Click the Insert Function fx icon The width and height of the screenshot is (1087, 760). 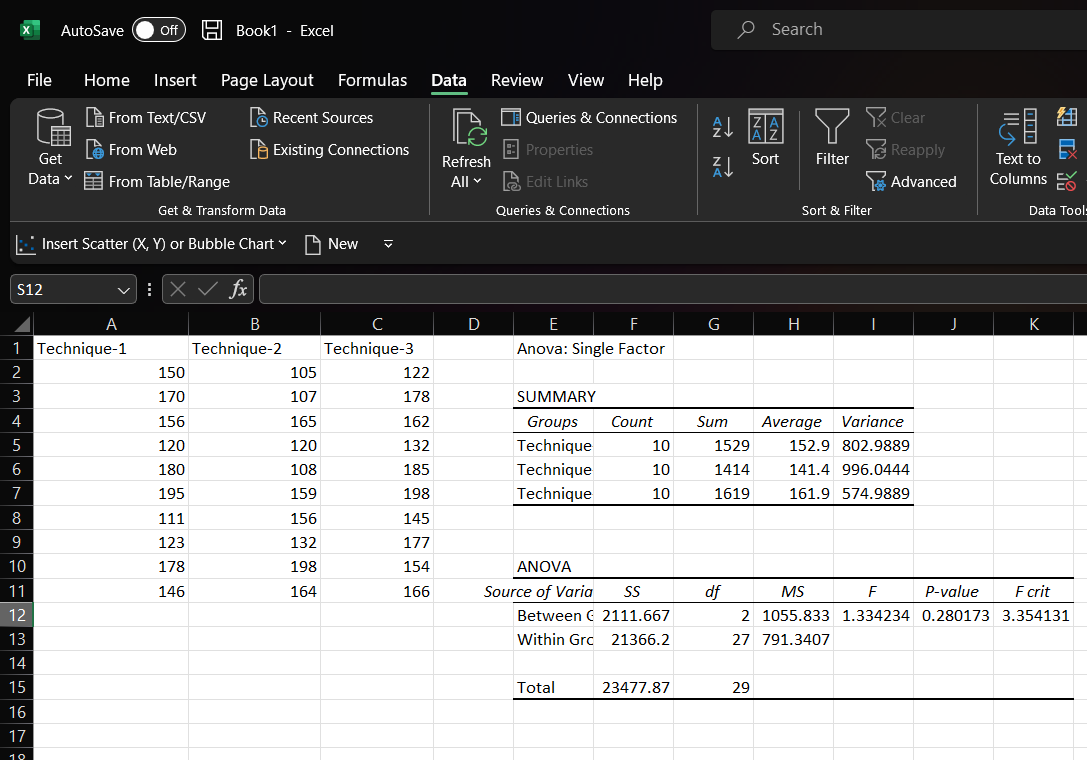point(238,290)
